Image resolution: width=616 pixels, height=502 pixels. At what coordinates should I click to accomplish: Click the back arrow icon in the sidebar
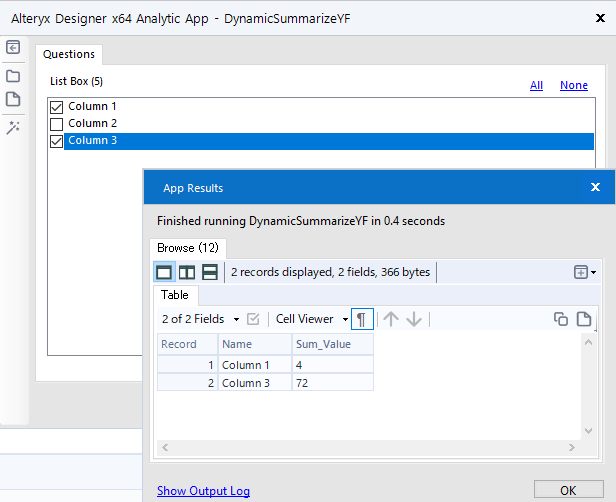13,48
